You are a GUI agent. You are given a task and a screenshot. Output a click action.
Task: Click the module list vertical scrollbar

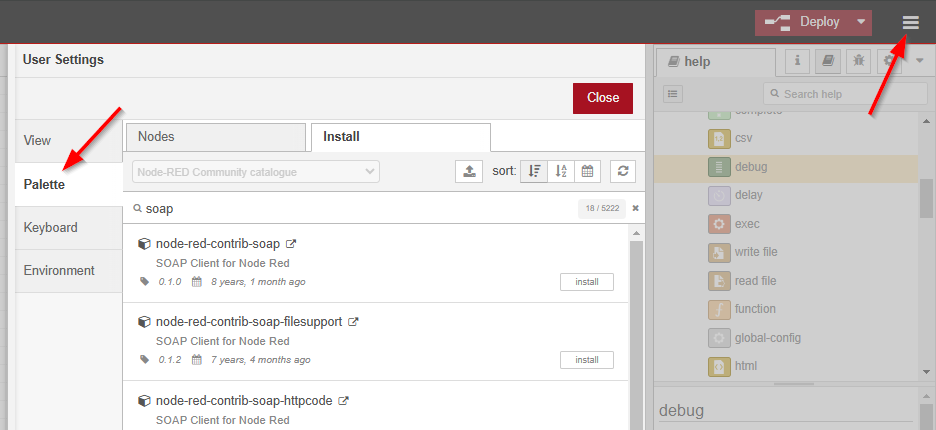click(x=636, y=330)
